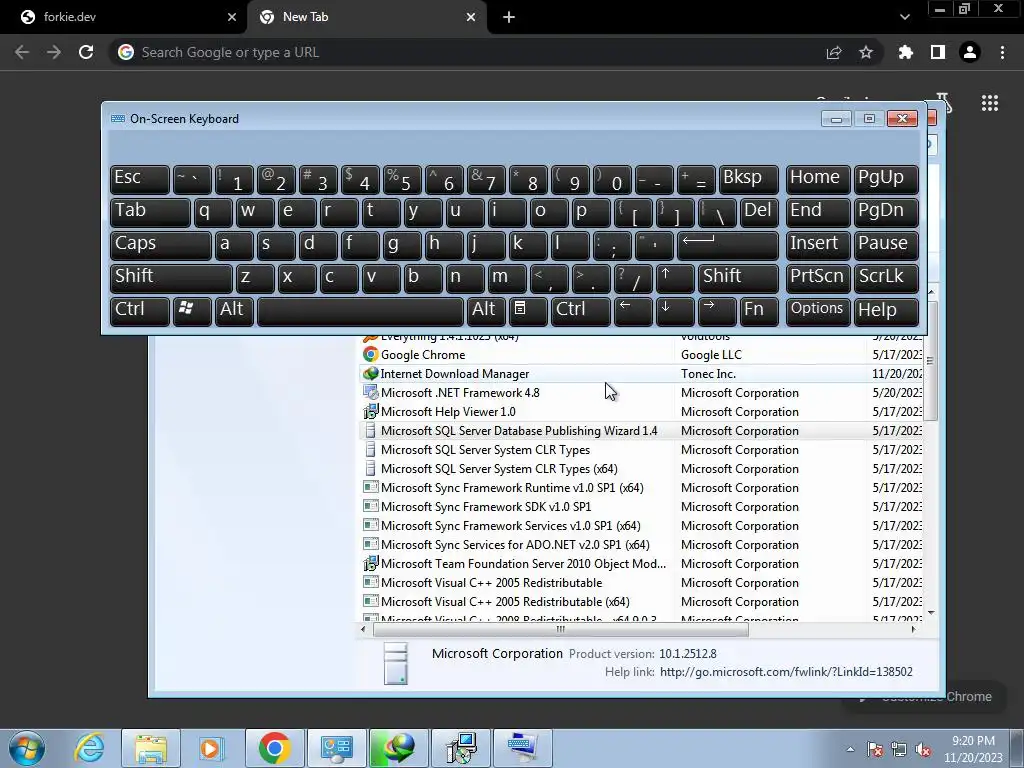Open Chrome three-dot menu
Image resolution: width=1024 pixels, height=768 pixels.
coord(1002,52)
